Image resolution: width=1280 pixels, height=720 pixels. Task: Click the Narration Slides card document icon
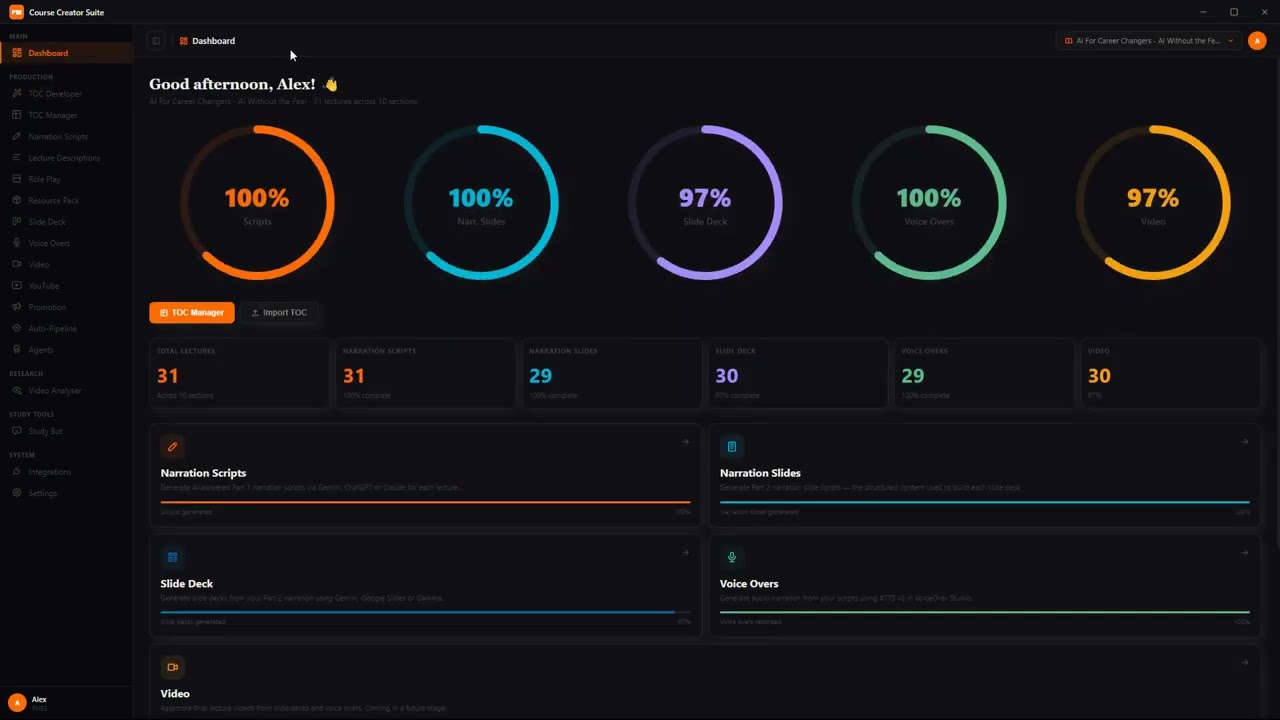click(x=732, y=447)
